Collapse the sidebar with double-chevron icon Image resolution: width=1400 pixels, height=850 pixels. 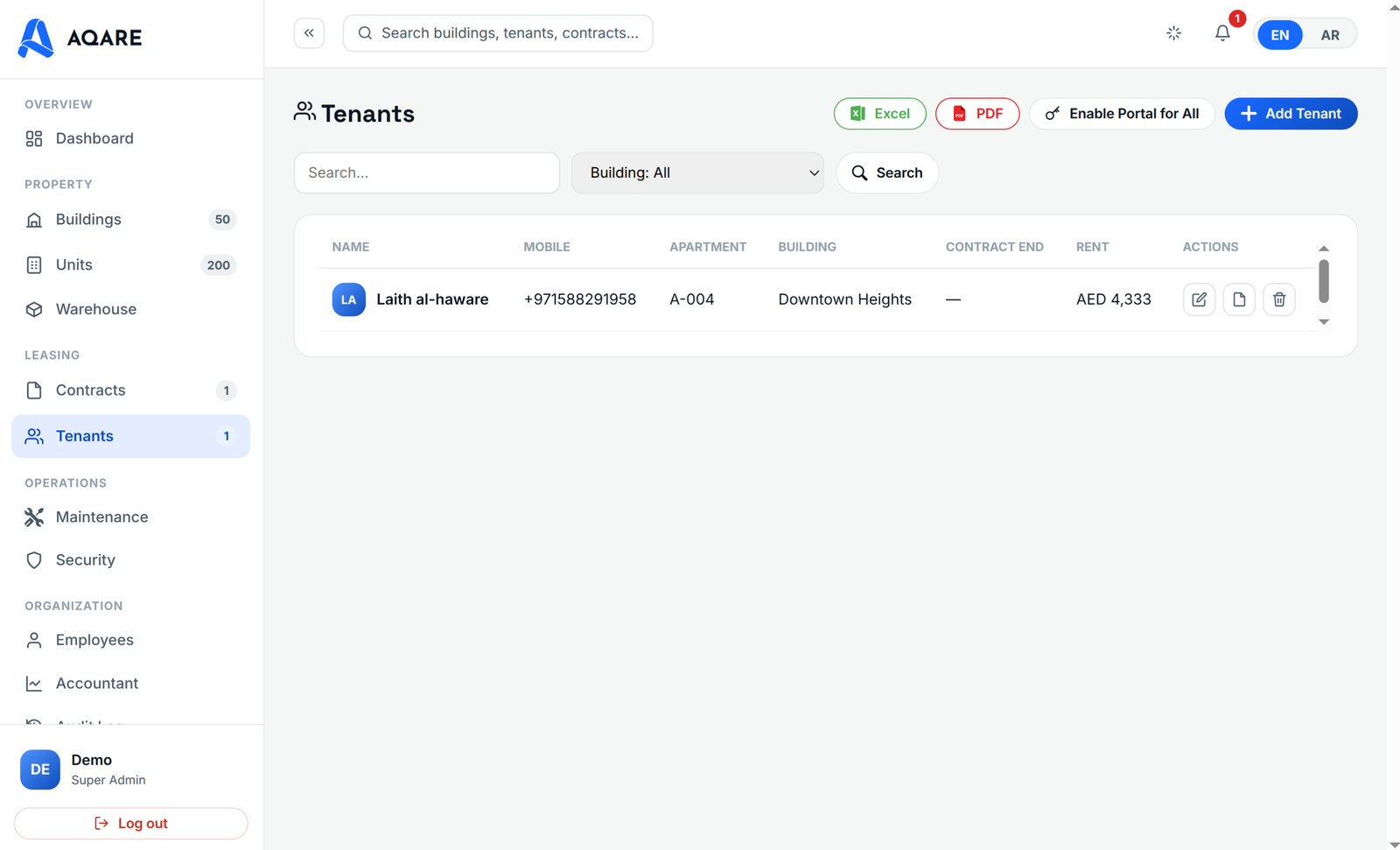(309, 33)
